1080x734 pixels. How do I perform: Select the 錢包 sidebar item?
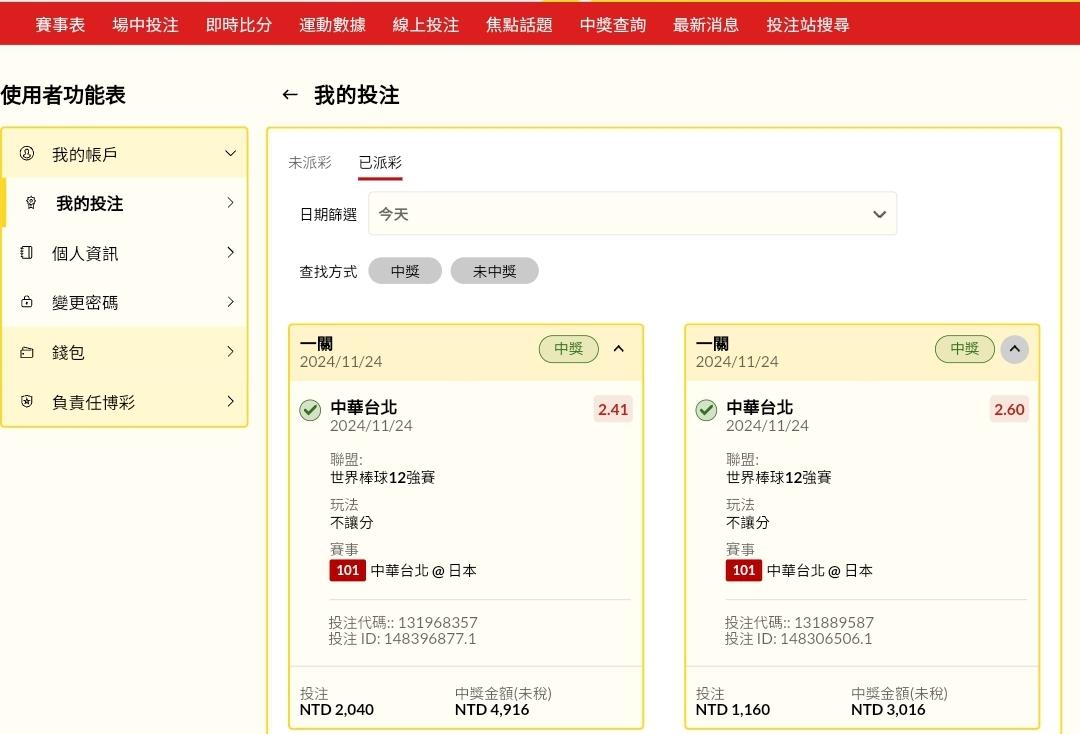pyautogui.click(x=125, y=352)
